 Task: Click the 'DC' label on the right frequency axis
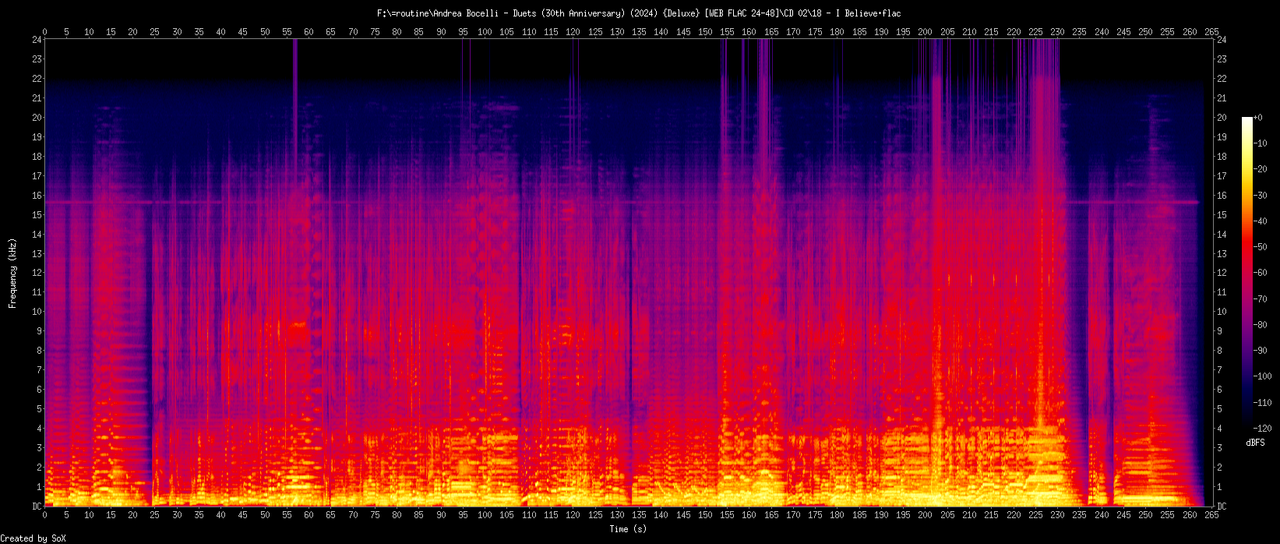pos(1222,507)
